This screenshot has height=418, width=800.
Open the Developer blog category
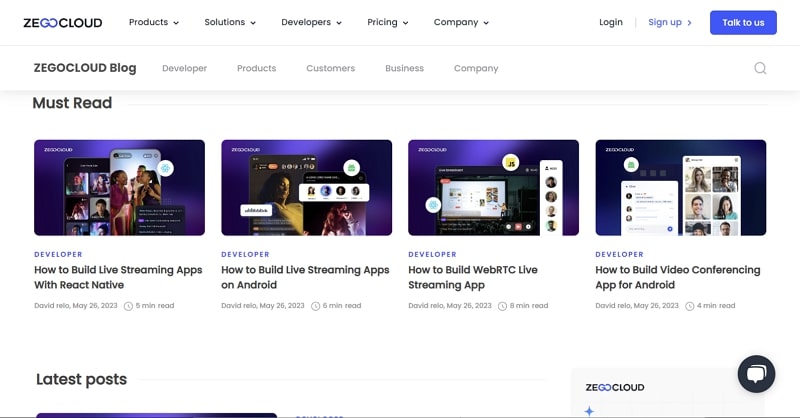(184, 68)
